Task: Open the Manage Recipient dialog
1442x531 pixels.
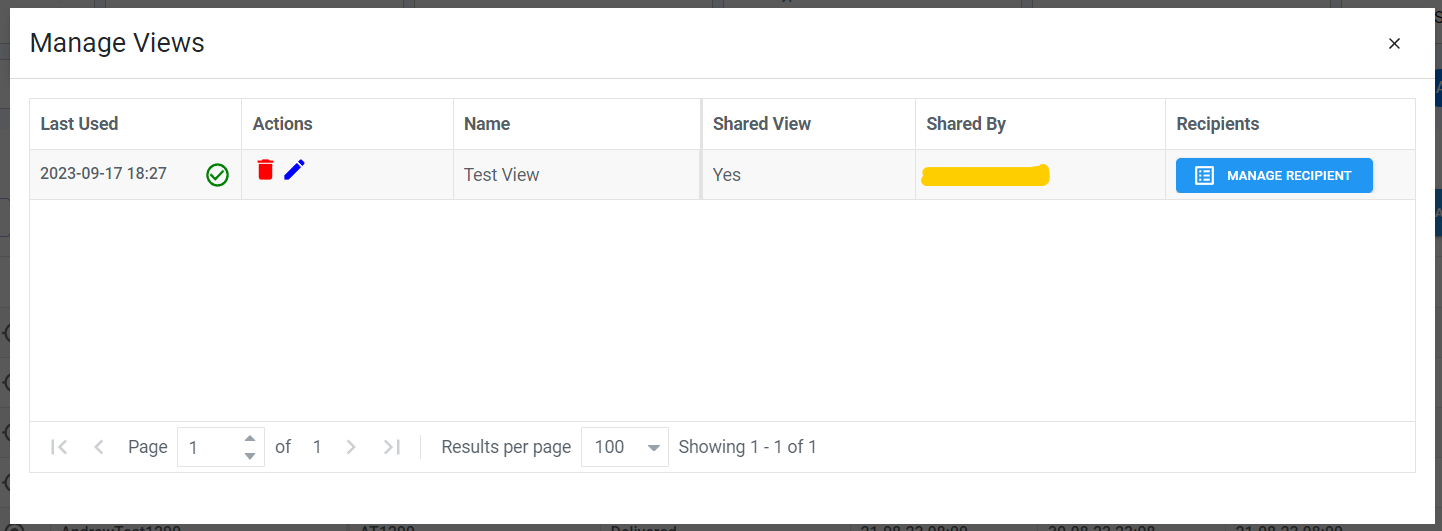Action: click(x=1274, y=175)
